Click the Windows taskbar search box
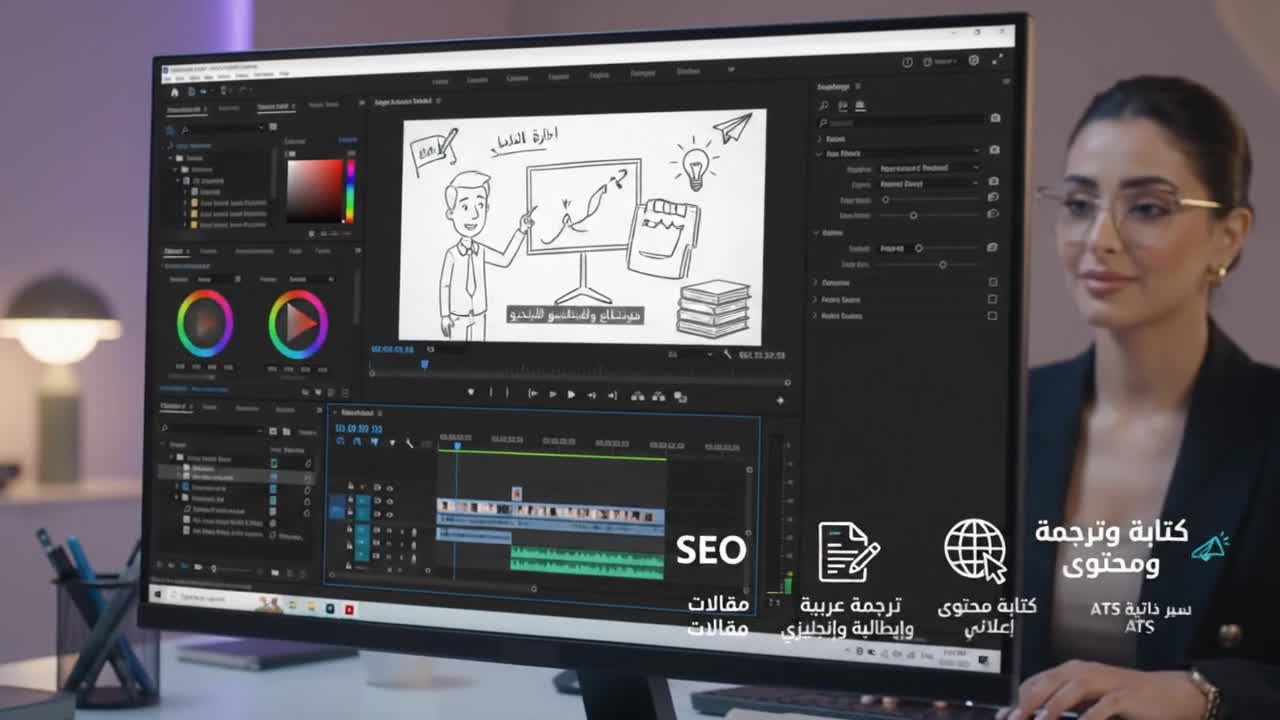1280x720 pixels. pyautogui.click(x=210, y=598)
